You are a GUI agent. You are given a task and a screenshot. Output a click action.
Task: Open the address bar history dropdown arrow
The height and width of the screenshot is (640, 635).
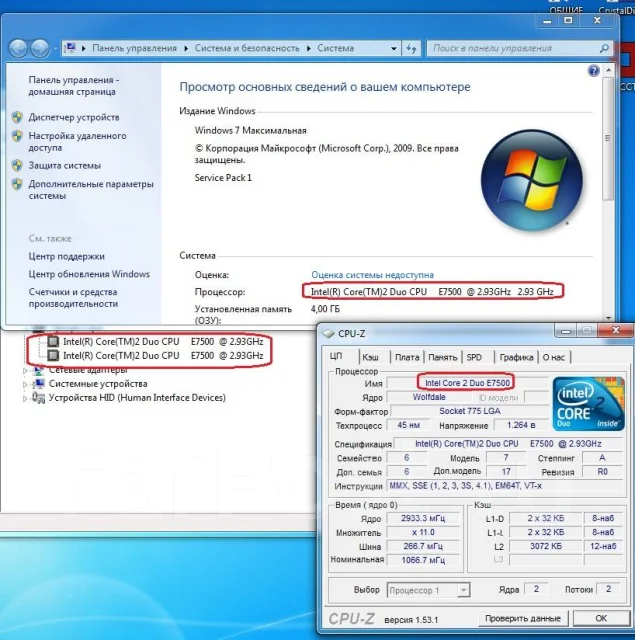393,49
